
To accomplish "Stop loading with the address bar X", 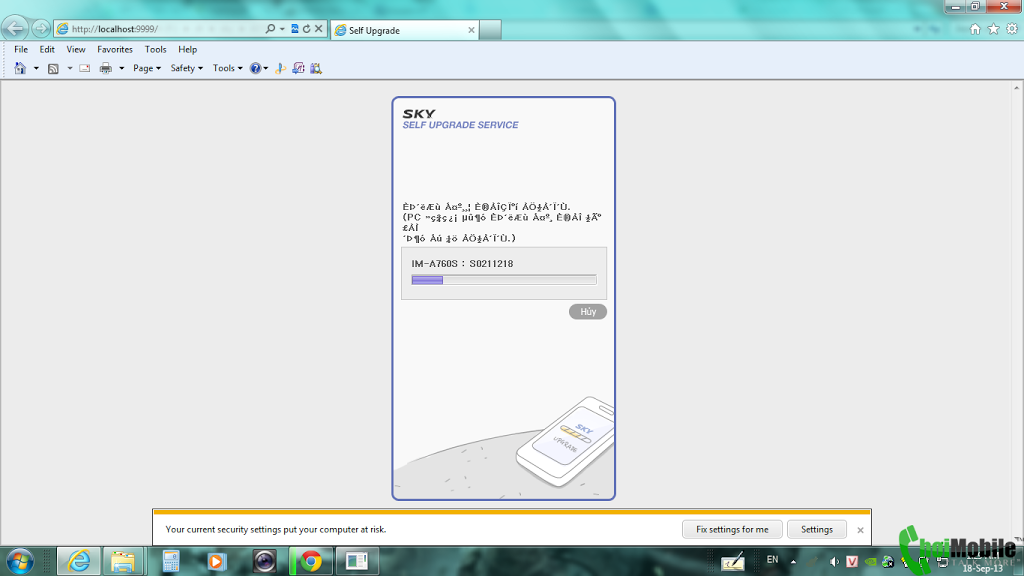I will [319, 29].
